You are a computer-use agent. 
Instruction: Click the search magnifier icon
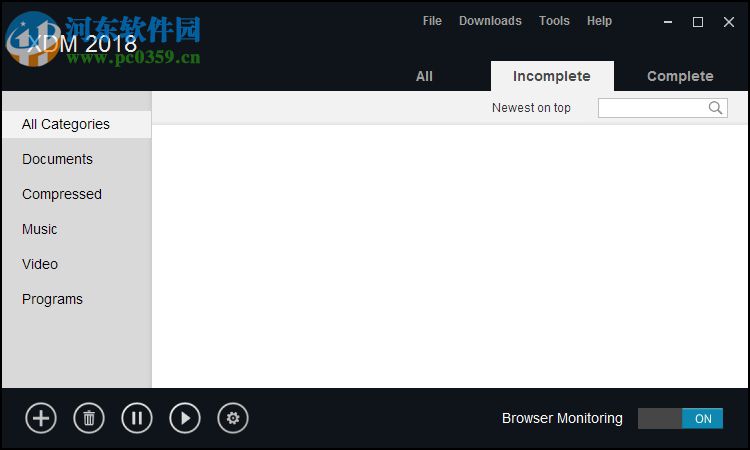pos(715,108)
